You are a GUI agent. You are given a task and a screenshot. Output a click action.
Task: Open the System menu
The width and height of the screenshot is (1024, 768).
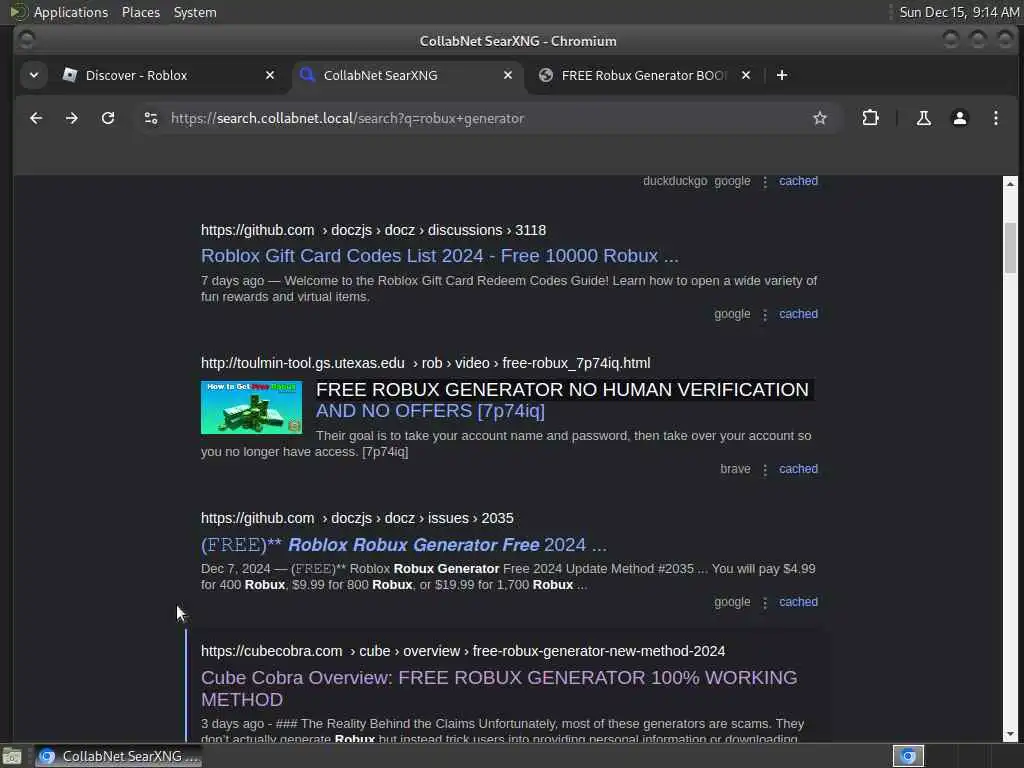(x=195, y=12)
